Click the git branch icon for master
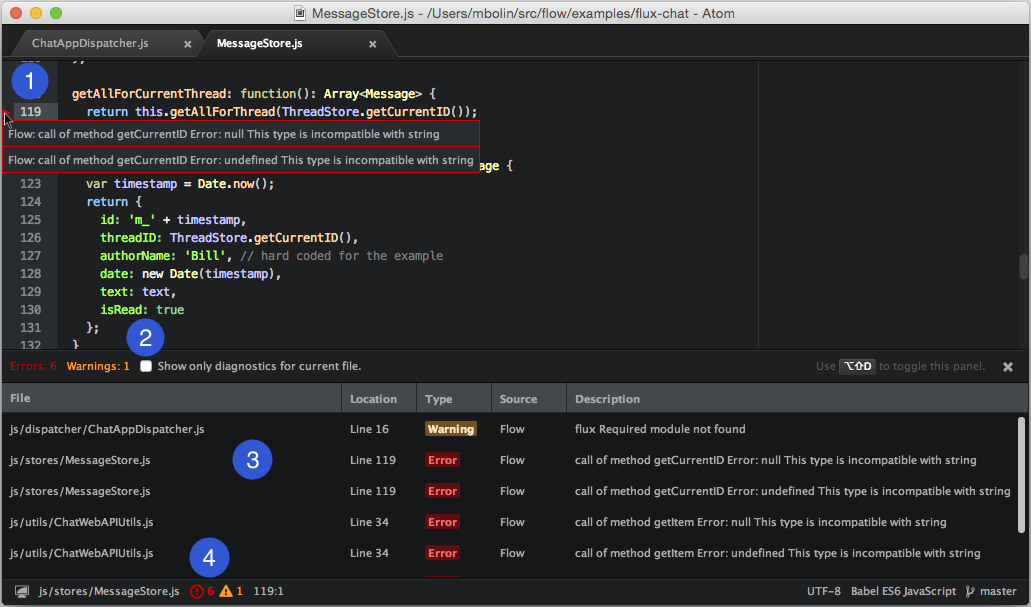This screenshot has height=607, width=1031. 971,591
